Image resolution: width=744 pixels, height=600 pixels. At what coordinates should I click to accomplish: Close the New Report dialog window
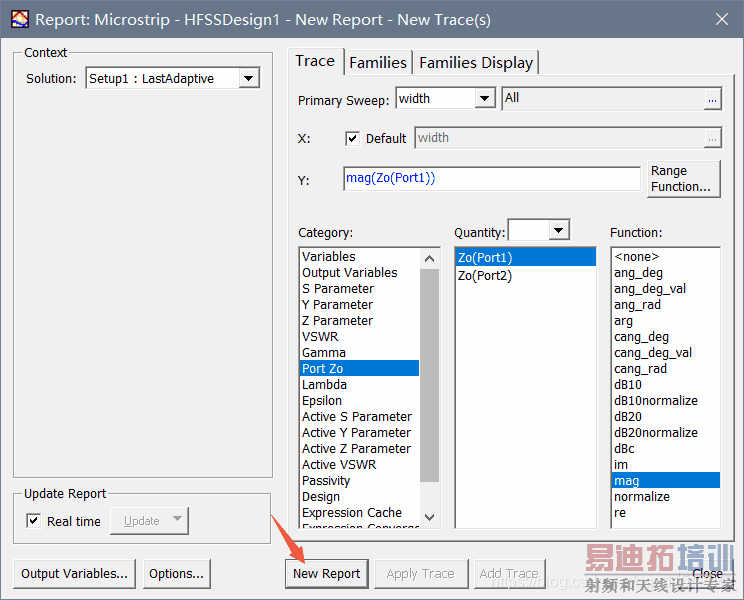pos(722,19)
